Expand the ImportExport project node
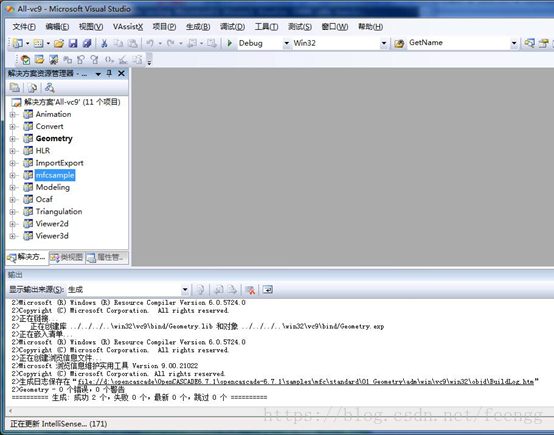 click(x=13, y=163)
